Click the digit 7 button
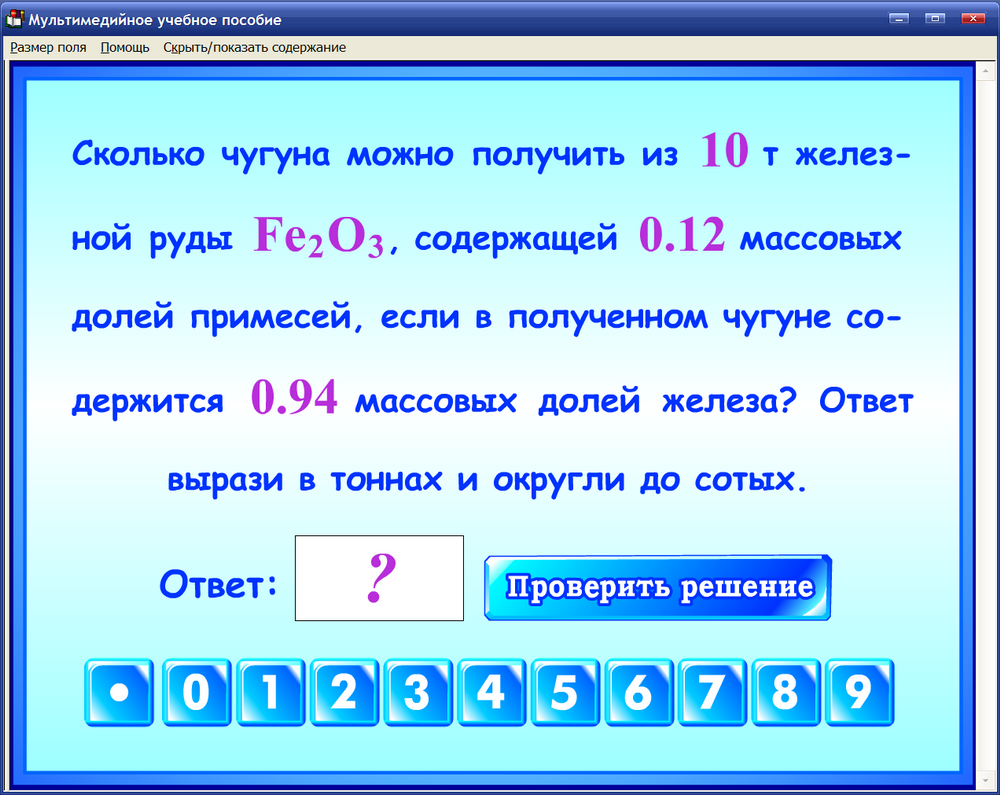The image size is (1000, 795). coord(712,692)
